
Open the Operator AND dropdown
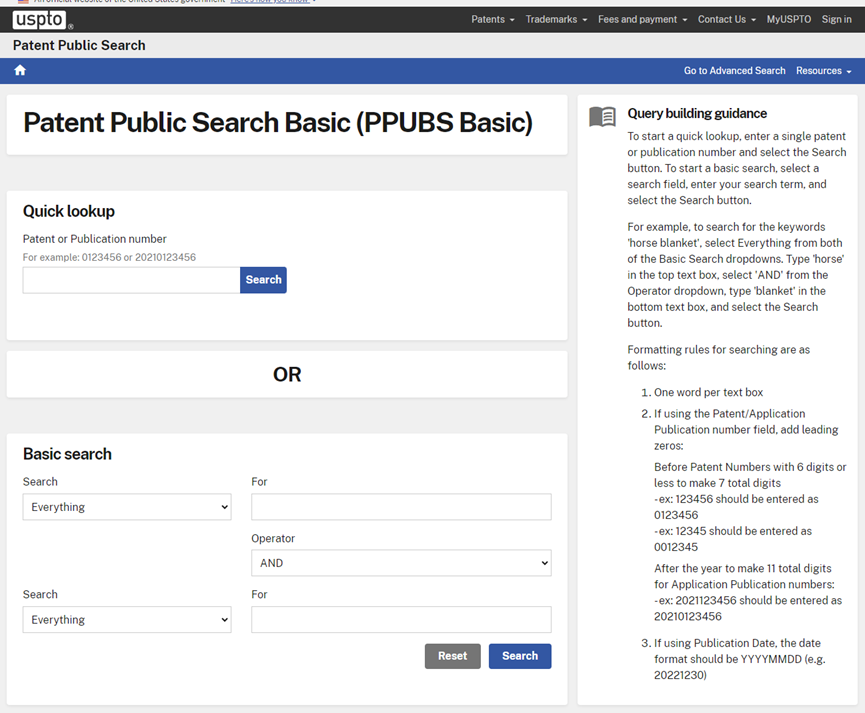[401, 563]
